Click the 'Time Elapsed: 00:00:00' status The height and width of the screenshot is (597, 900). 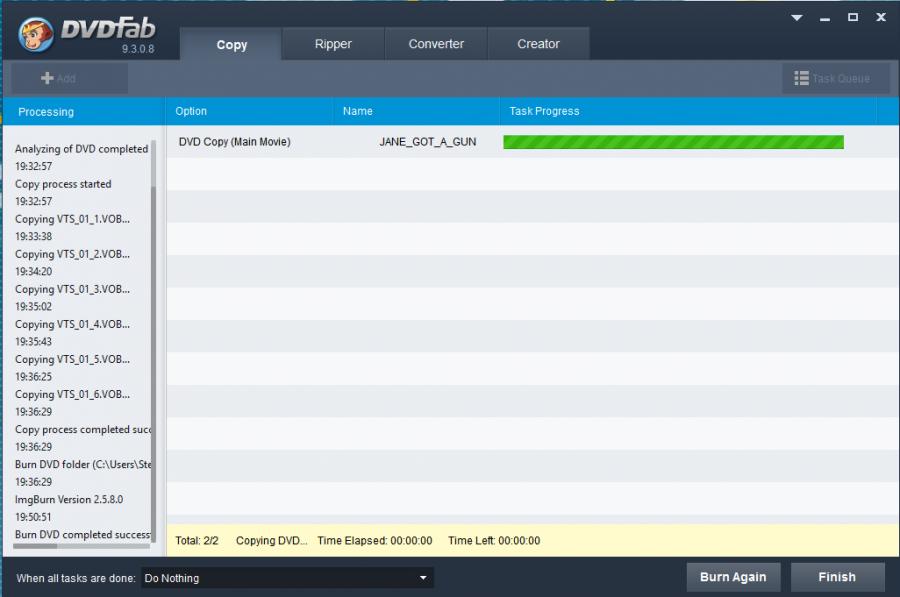coord(375,540)
